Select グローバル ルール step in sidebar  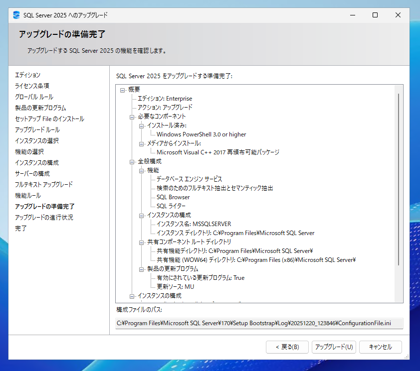pyautogui.click(x=34, y=97)
